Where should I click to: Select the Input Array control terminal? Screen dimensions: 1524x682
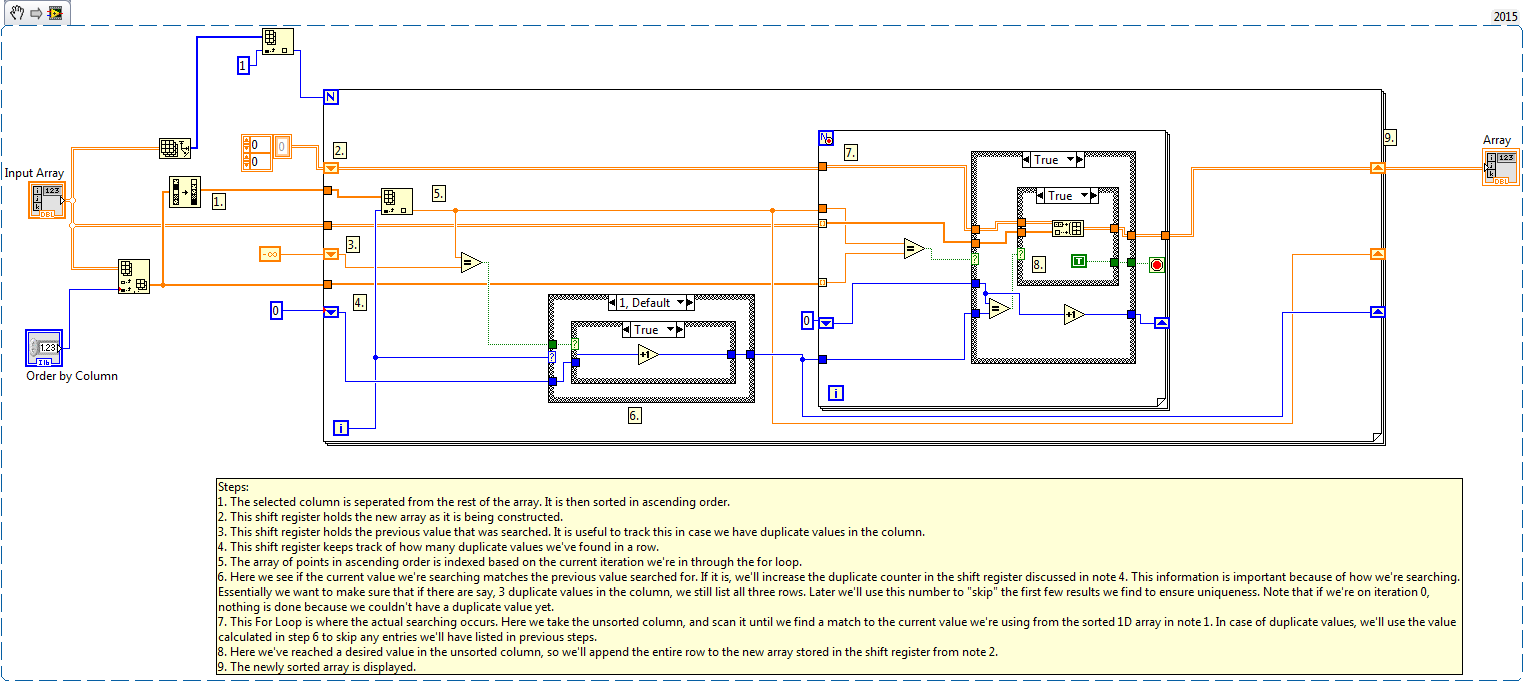click(47, 201)
